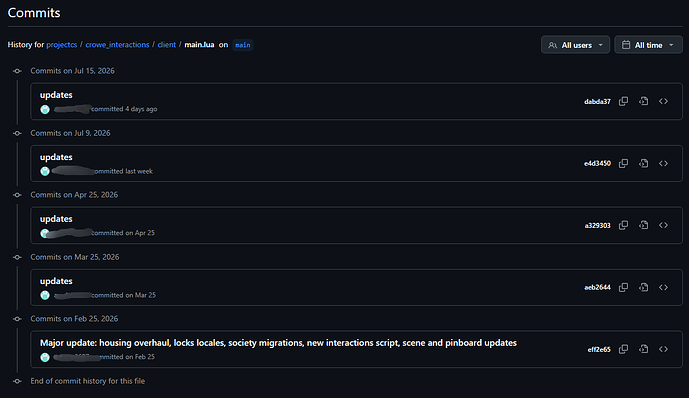Click author avatar on the Feb 25 commit
689x398 pixels.
coord(45,357)
